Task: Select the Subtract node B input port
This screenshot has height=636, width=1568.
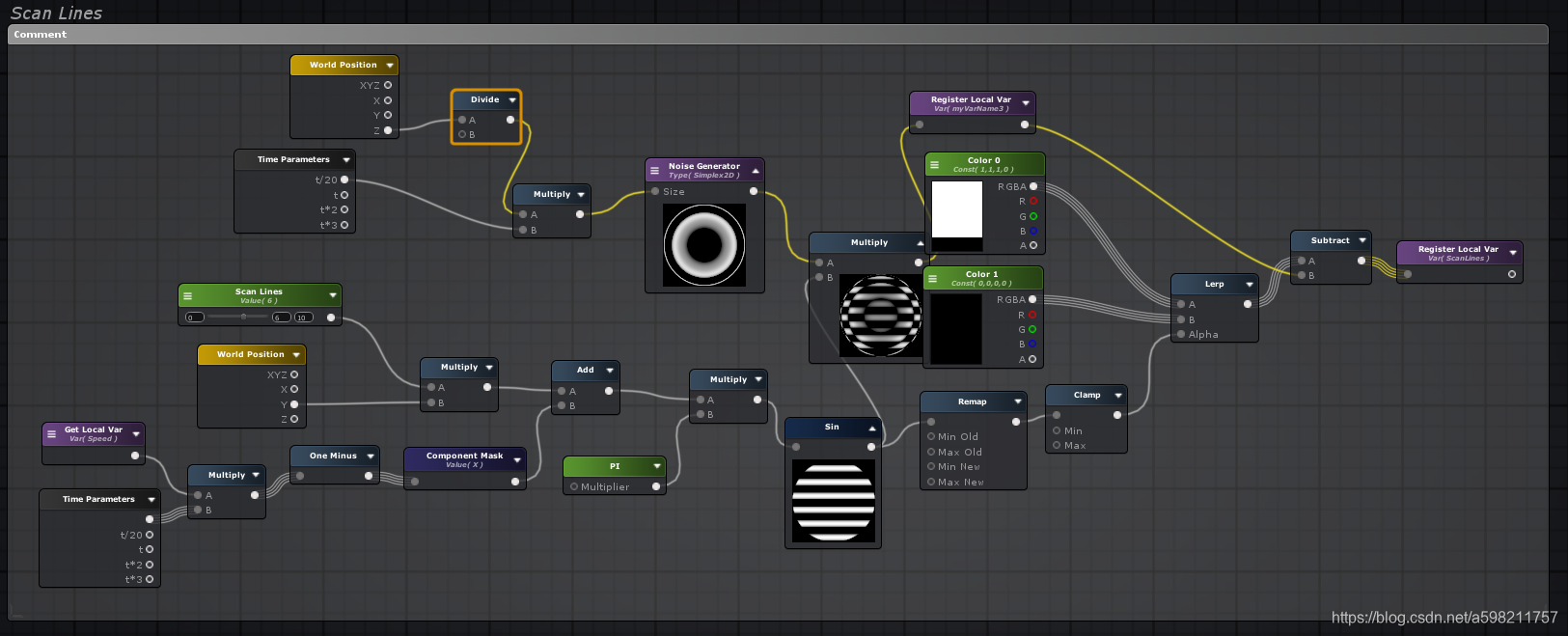Action: (1302, 275)
